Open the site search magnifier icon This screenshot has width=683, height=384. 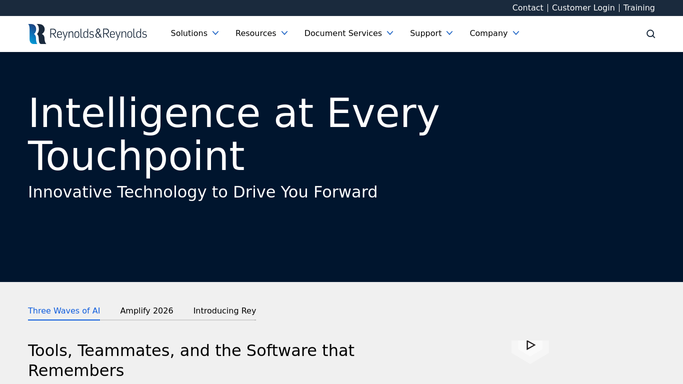pos(650,34)
